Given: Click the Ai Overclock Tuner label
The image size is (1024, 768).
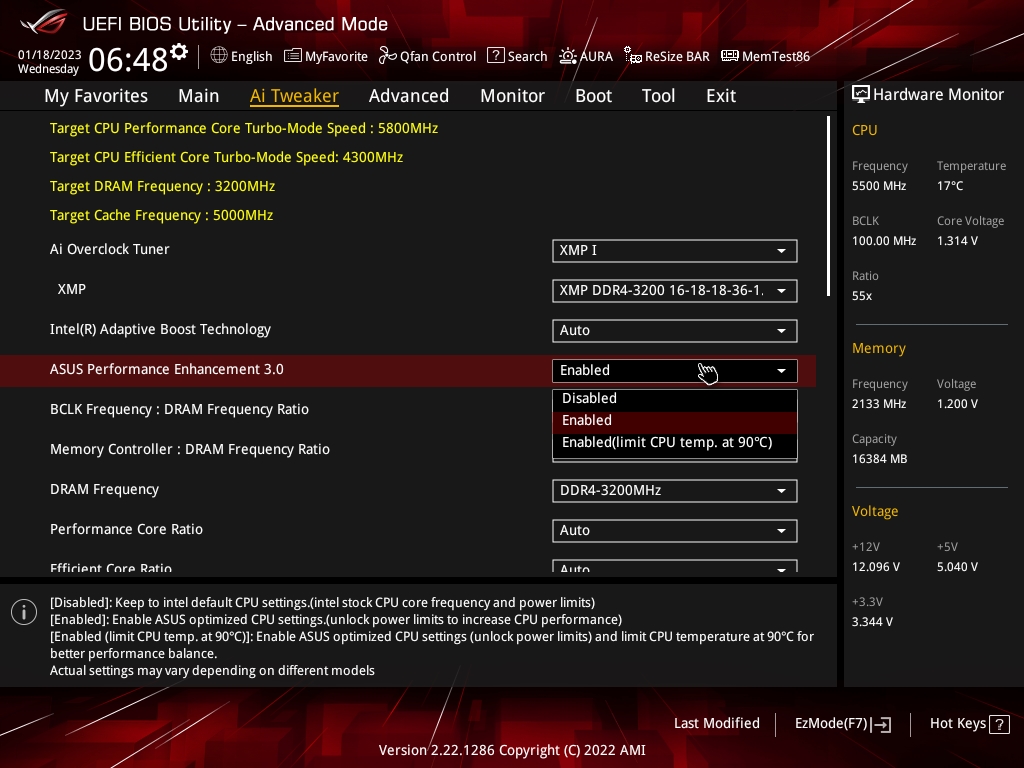Looking at the screenshot, I should (x=110, y=249).
